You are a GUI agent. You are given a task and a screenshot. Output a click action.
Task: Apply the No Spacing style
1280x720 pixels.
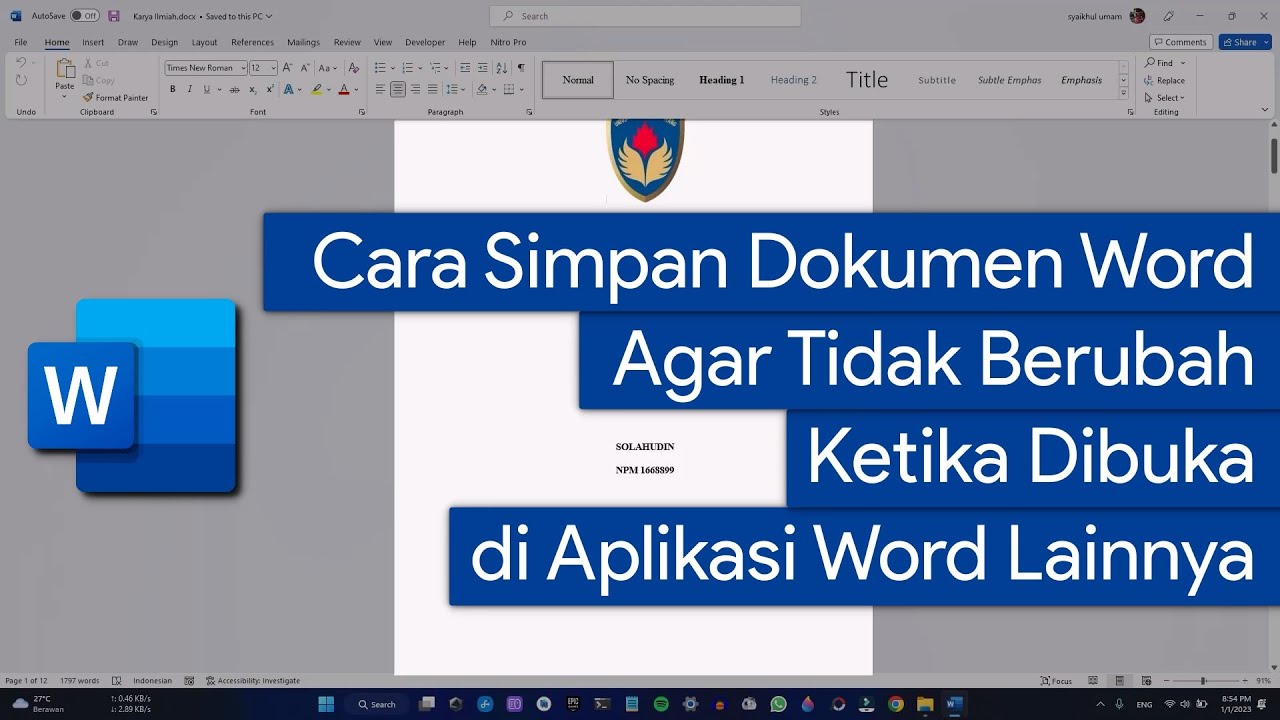(650, 80)
